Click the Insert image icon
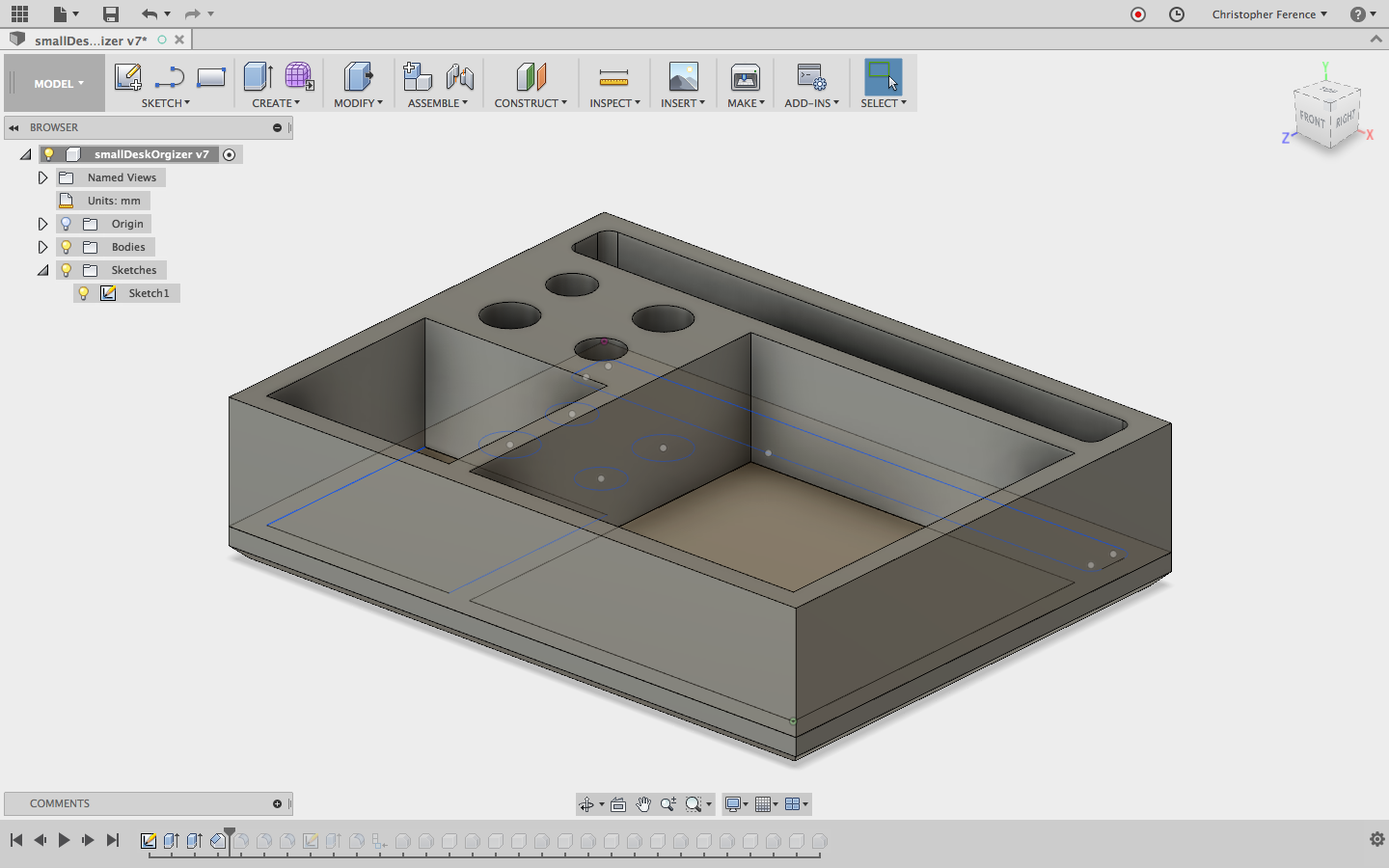 pyautogui.click(x=683, y=76)
